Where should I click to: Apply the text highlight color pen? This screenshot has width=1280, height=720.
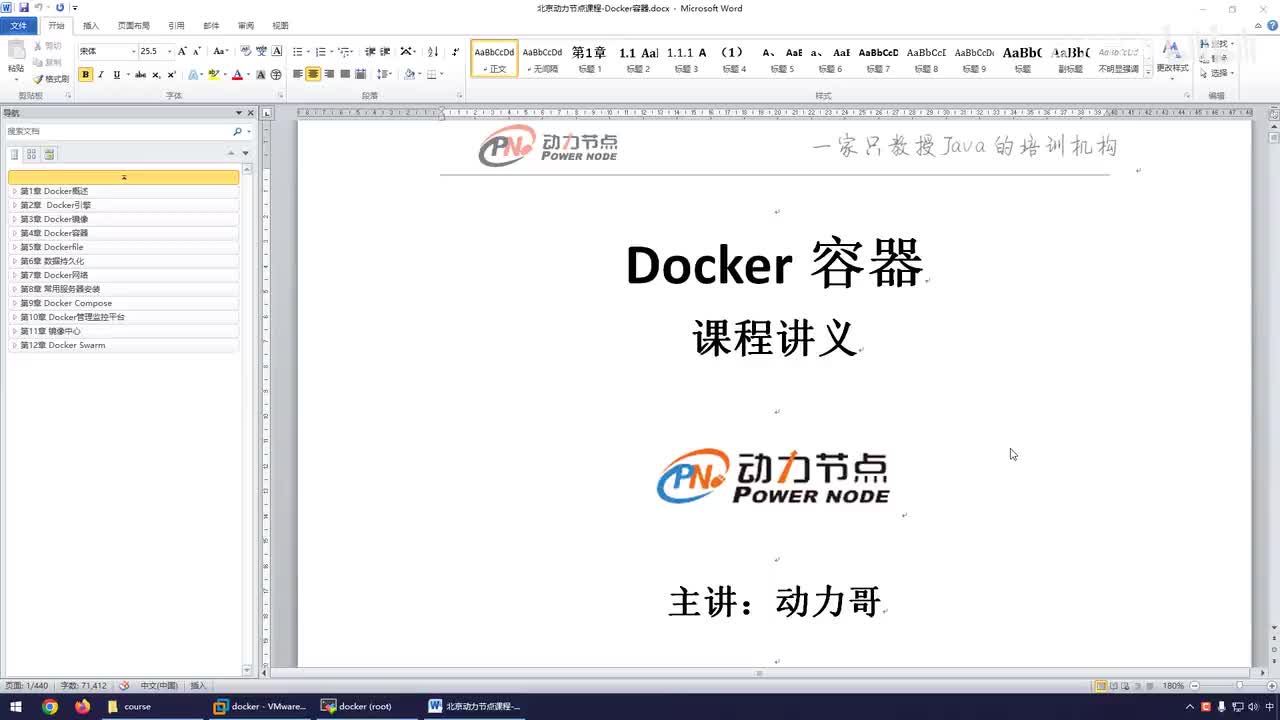pyautogui.click(x=213, y=75)
